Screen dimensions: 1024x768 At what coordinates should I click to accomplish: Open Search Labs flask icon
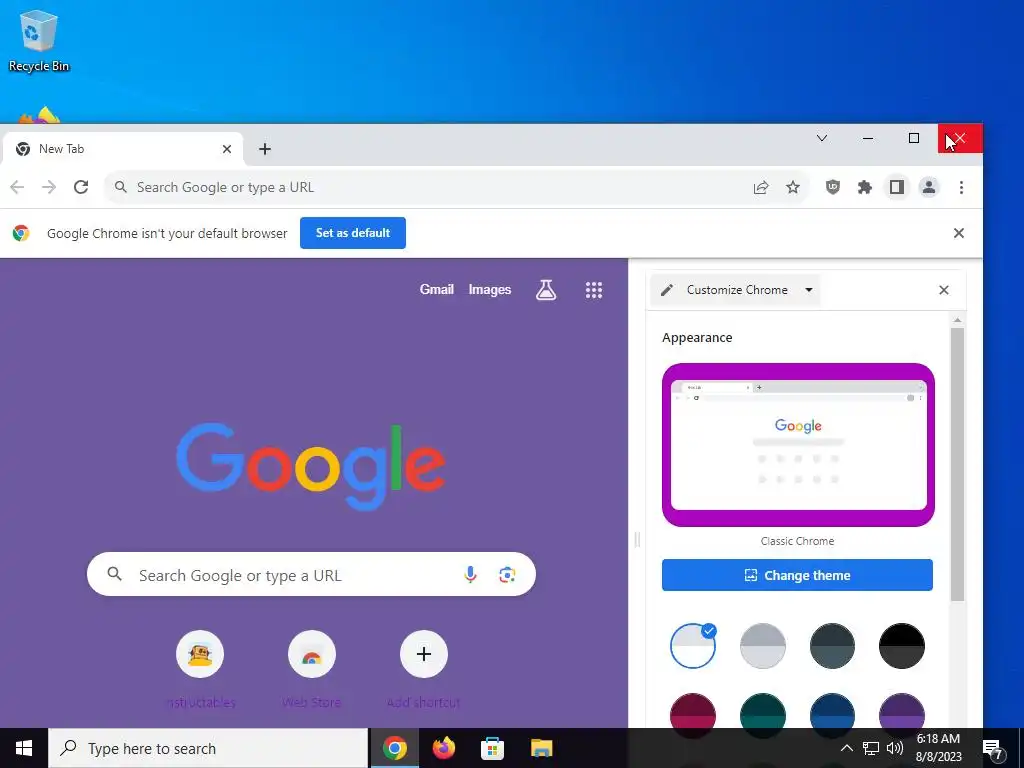coord(546,290)
